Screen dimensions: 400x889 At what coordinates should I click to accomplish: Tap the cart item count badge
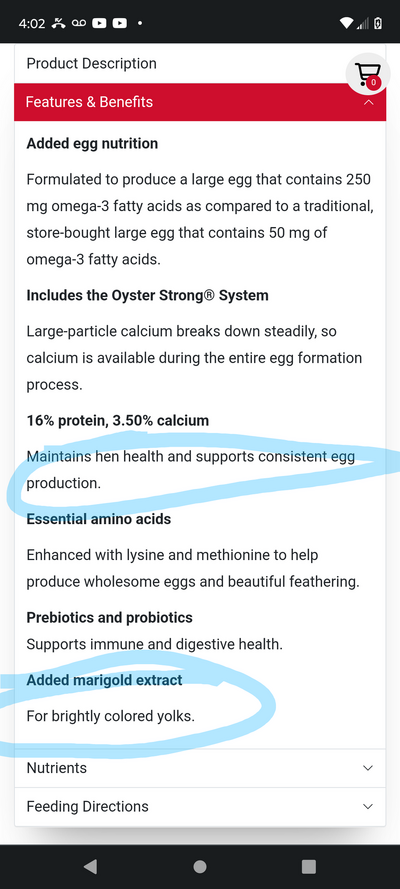coord(373,83)
